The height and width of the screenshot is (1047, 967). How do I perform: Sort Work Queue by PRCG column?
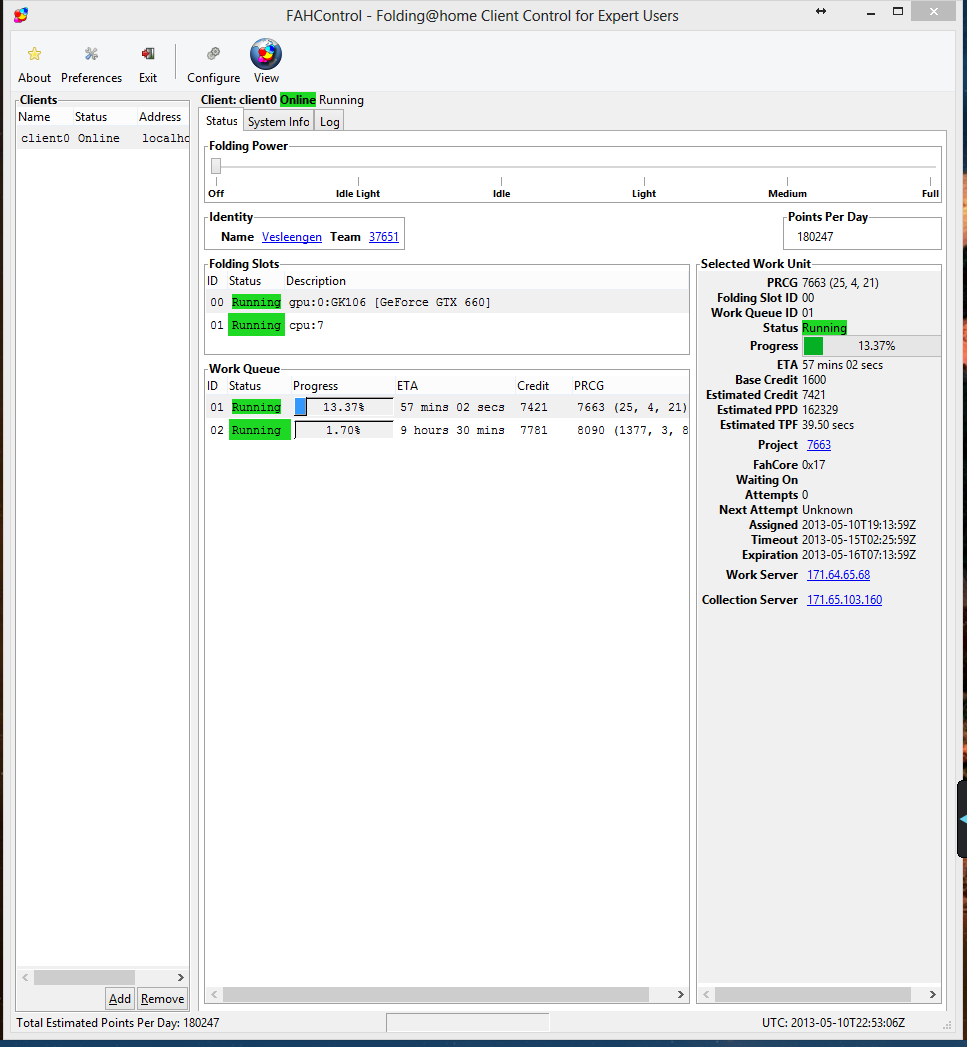pos(630,386)
